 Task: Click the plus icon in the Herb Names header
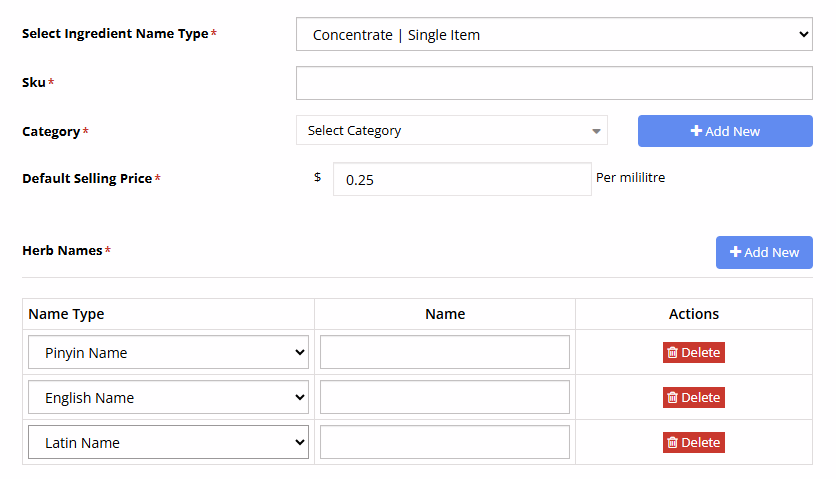[736, 252]
